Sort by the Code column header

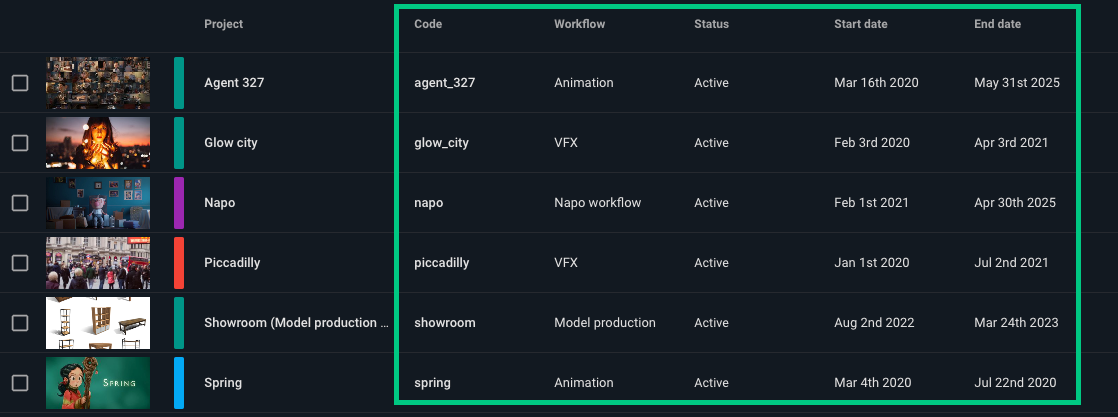tap(428, 24)
